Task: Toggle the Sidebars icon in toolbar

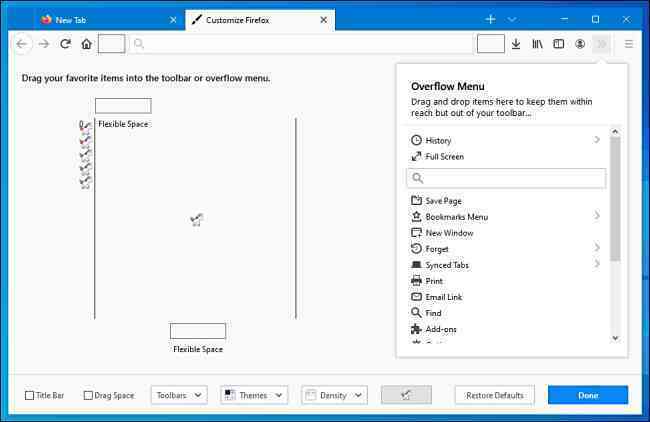Action: [x=558, y=44]
